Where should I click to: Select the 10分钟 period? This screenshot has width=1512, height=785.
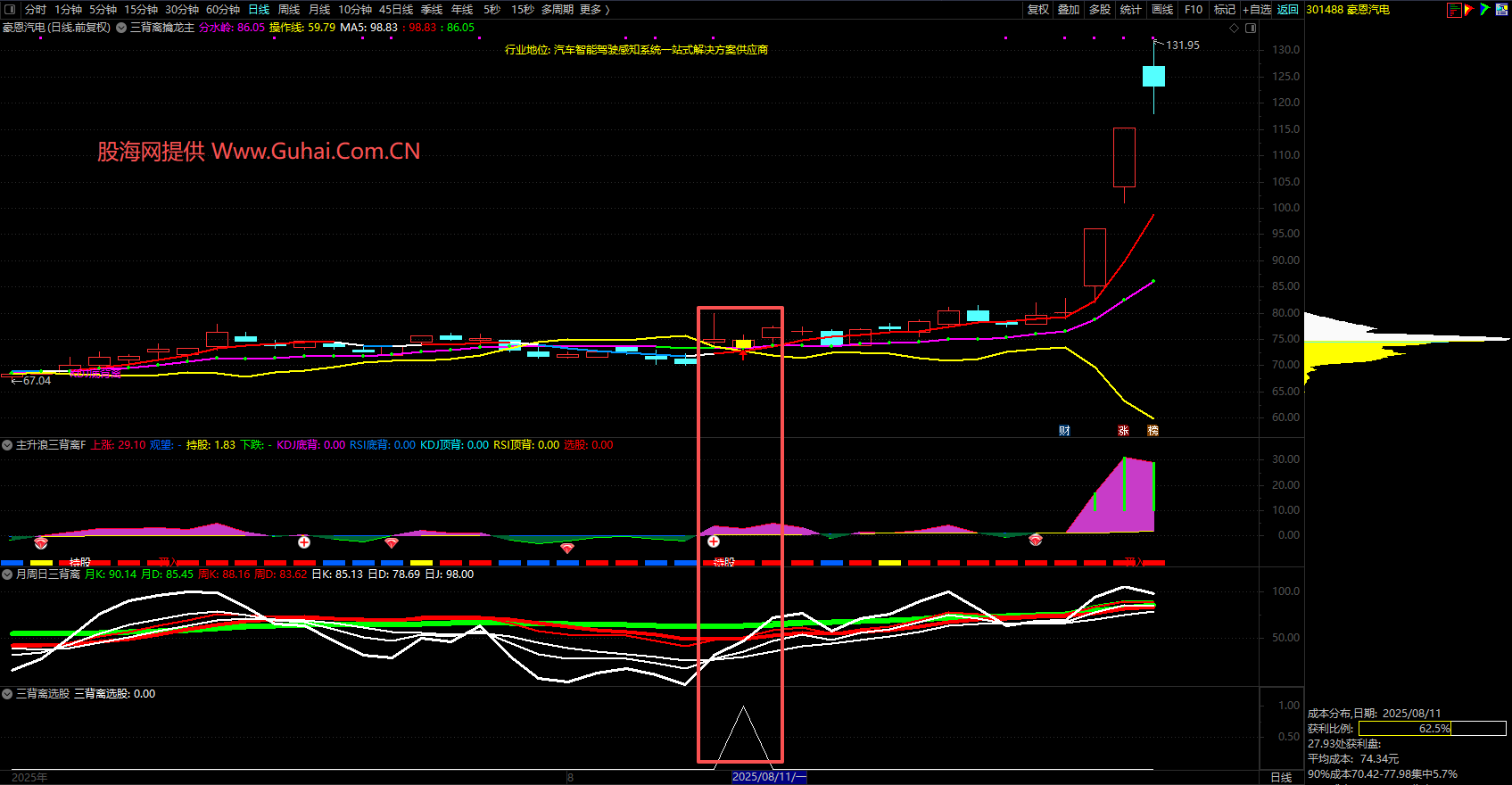pyautogui.click(x=355, y=10)
